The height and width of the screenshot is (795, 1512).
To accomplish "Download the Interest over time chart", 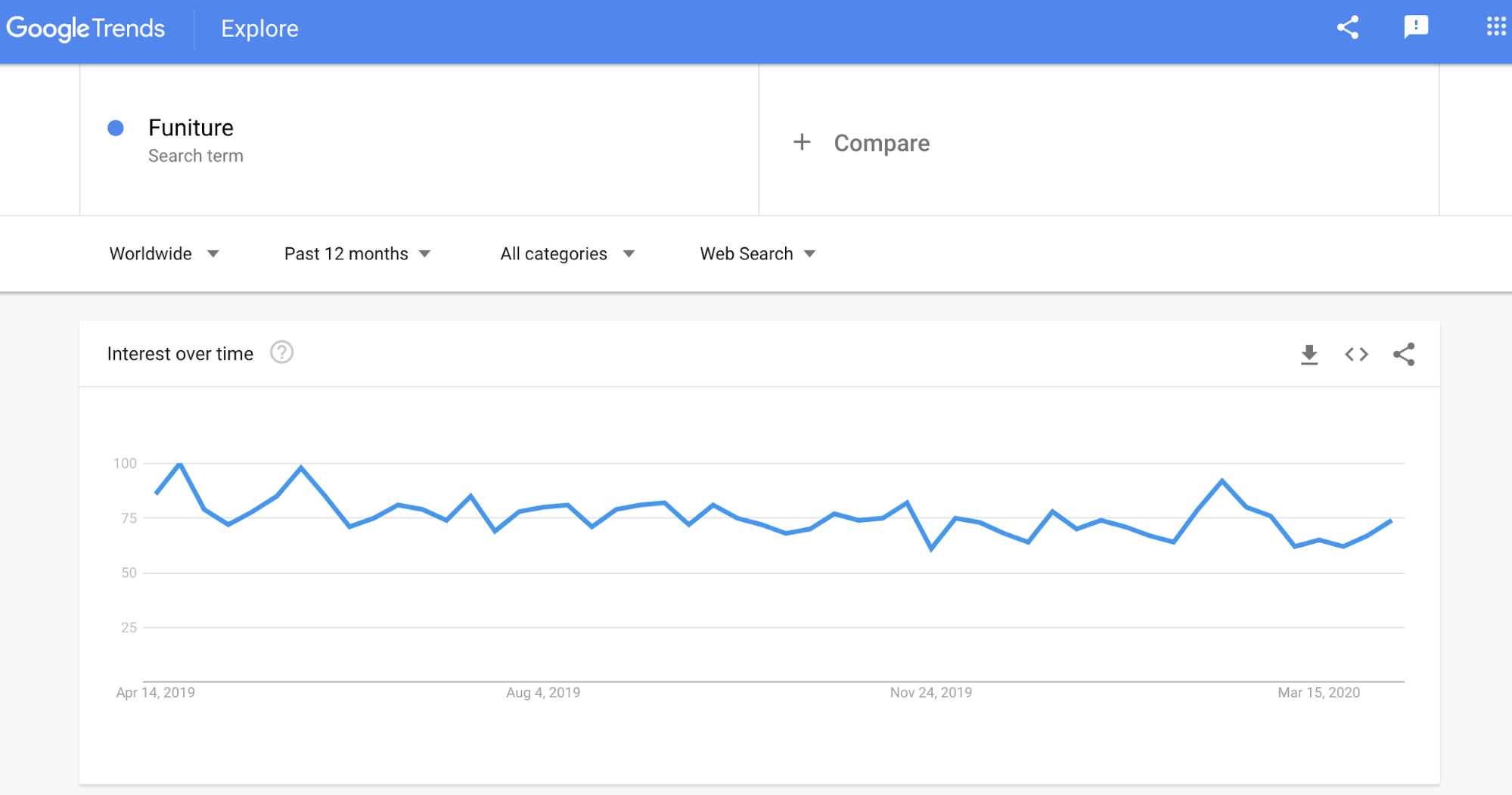I will pos(1309,354).
